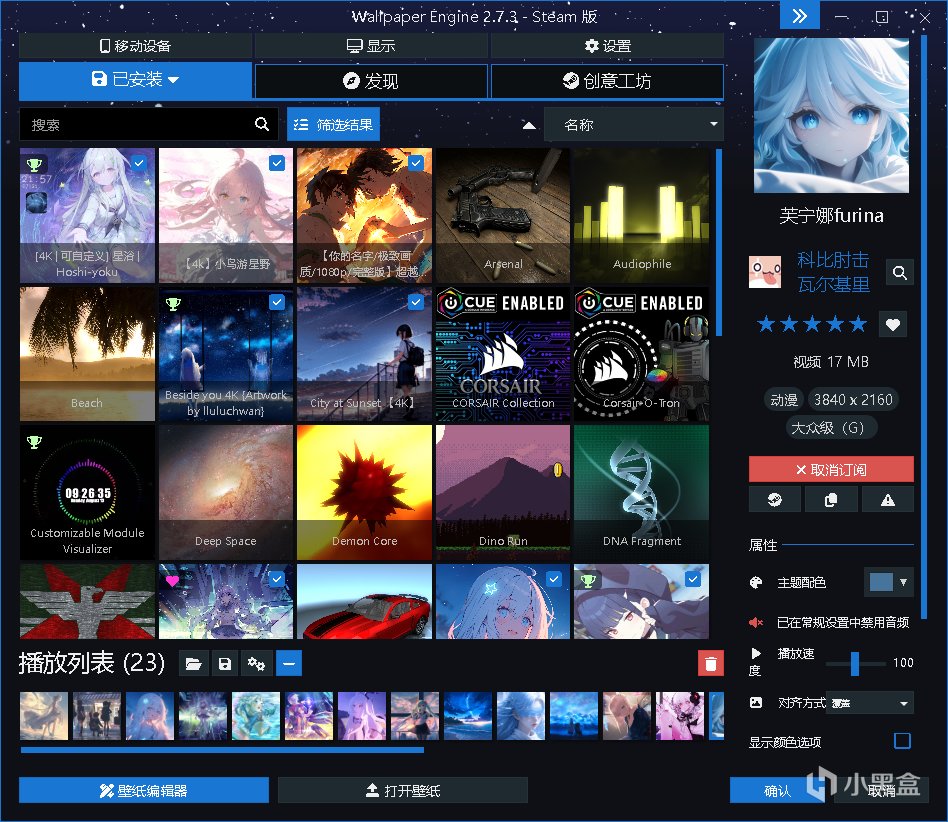Image resolution: width=948 pixels, height=822 pixels.
Task: Select the Dino Run wallpaper
Action: (503, 493)
